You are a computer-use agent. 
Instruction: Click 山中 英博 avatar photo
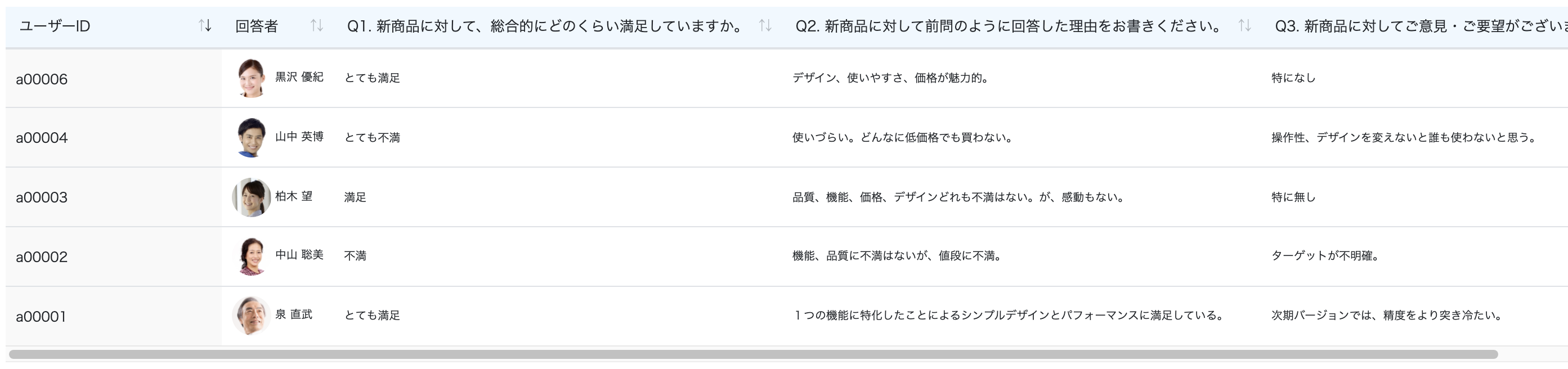[252, 137]
